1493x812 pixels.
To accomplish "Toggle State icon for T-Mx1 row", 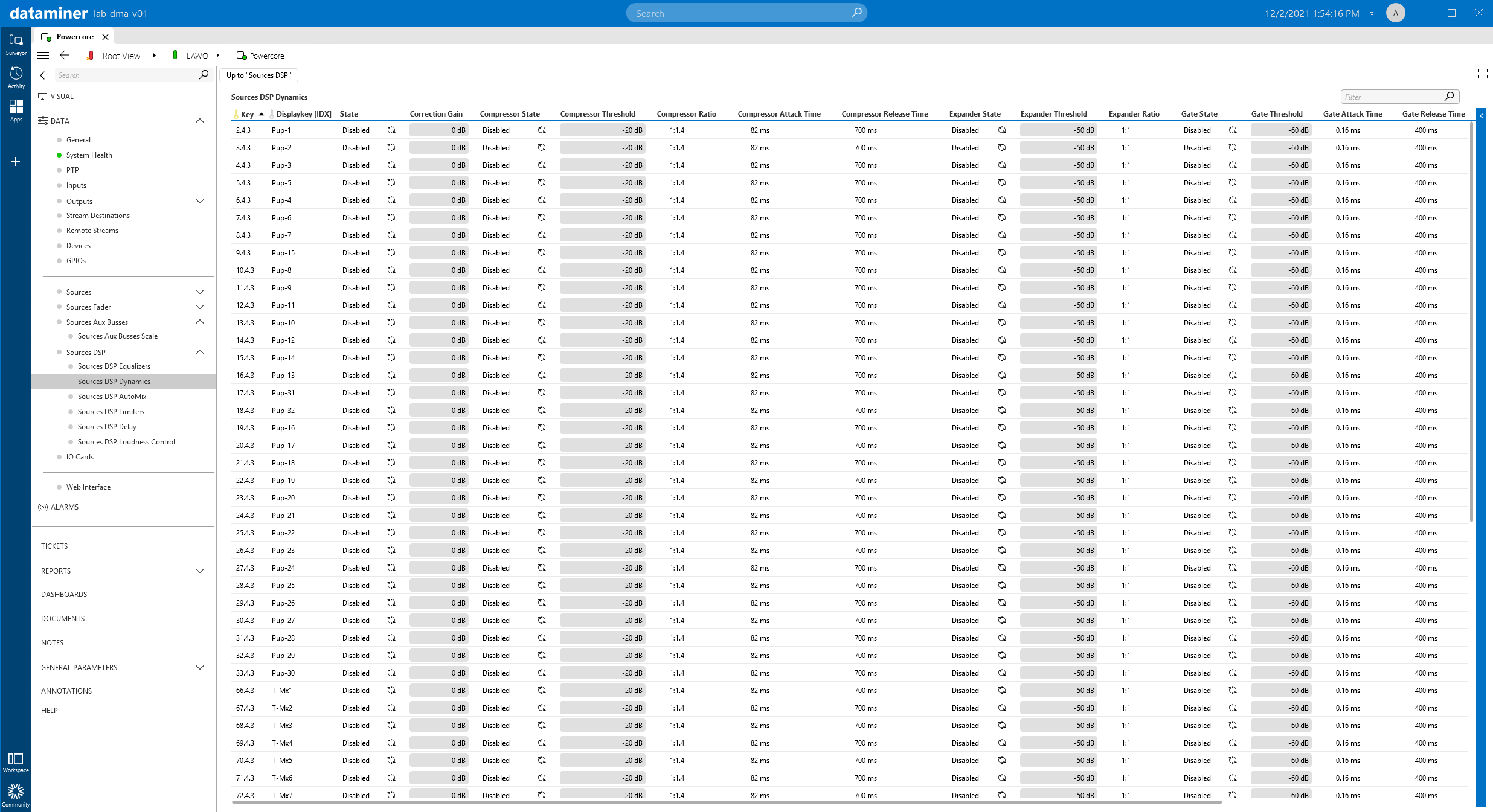I will point(391,690).
